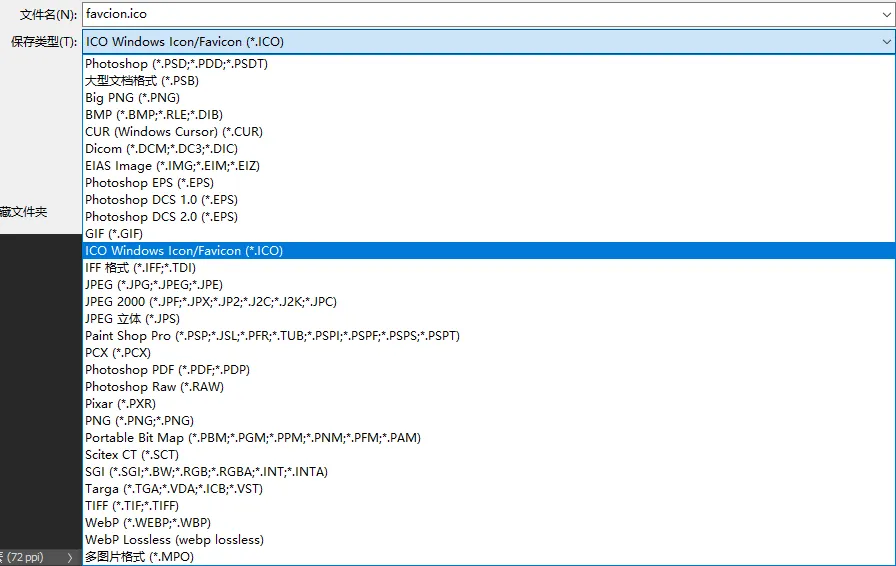The width and height of the screenshot is (896, 566).
Task: Choose 大型文档格式 (*.PSB) format
Action: pyautogui.click(x=489, y=81)
